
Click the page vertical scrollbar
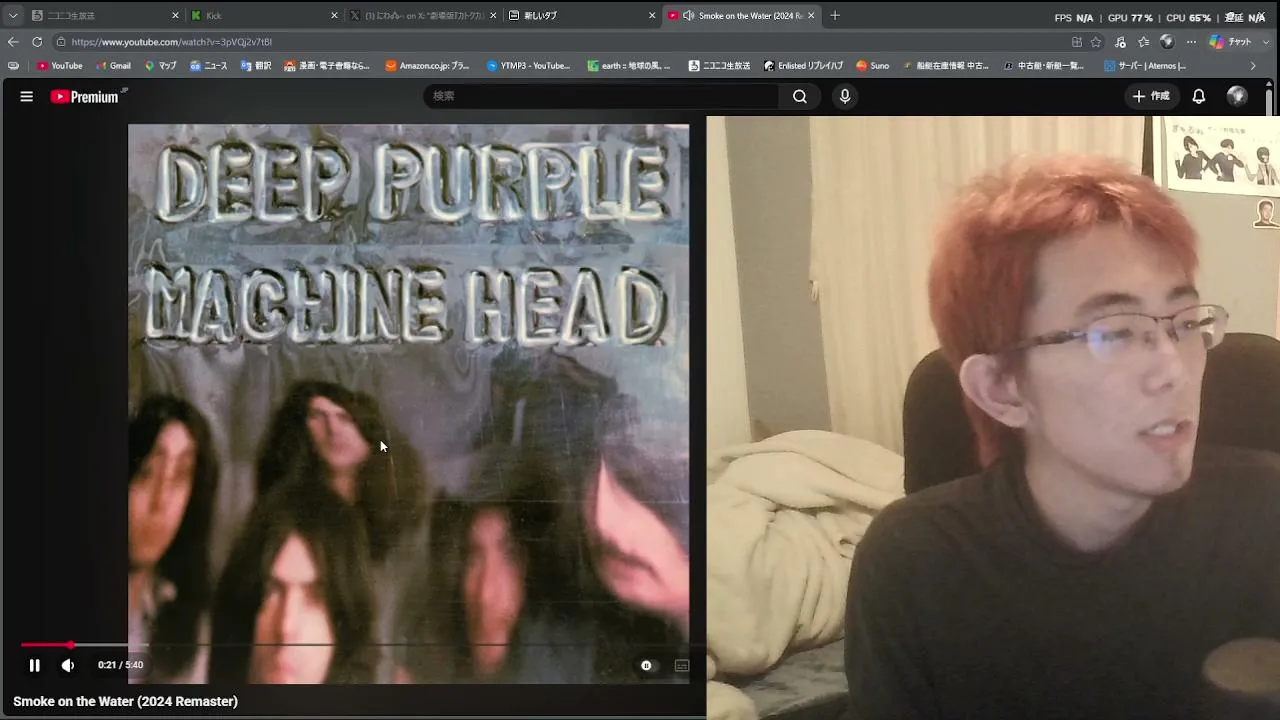(1269, 102)
